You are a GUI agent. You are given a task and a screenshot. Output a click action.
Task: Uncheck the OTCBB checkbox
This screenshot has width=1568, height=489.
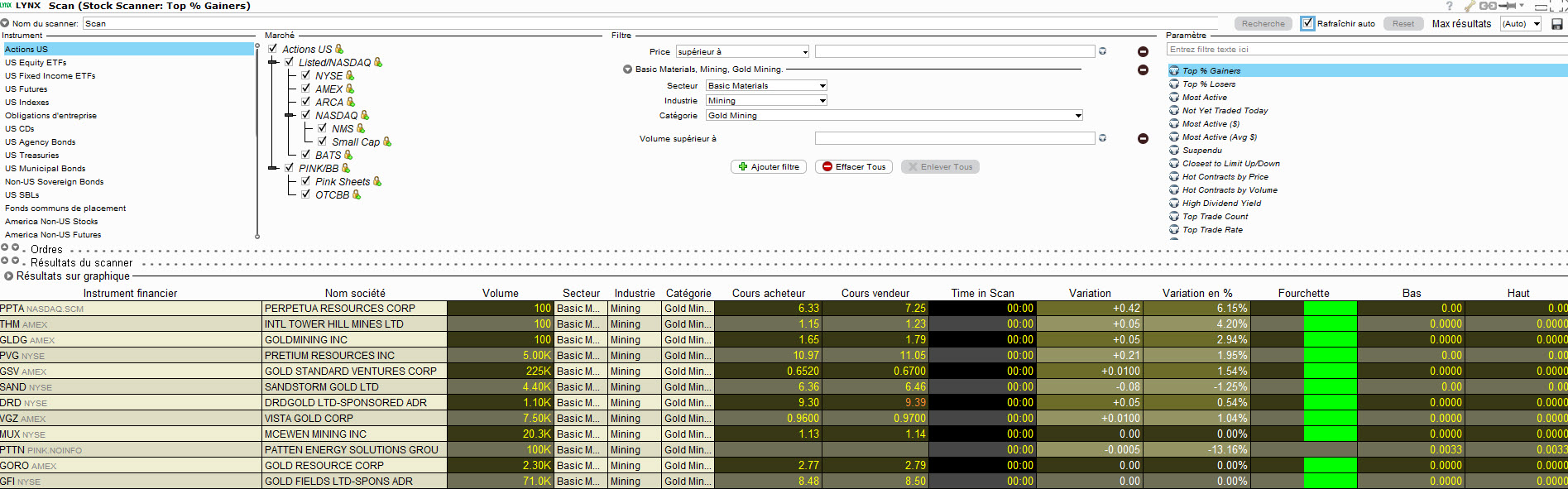306,194
